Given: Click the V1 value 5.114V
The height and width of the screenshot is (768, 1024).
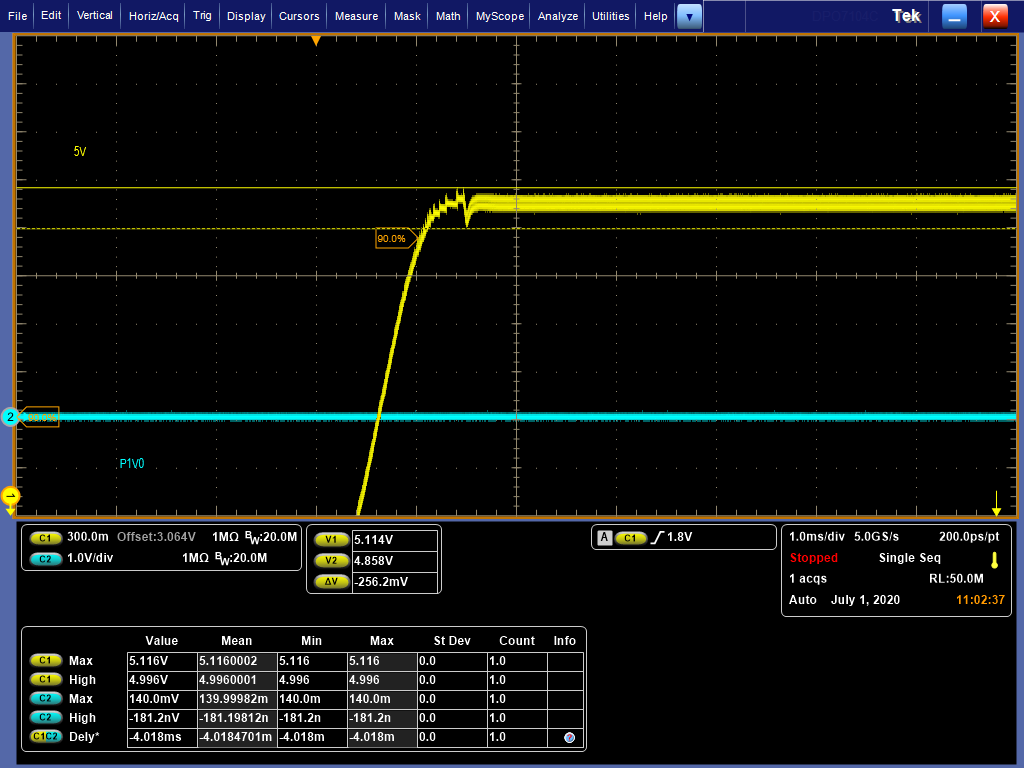Looking at the screenshot, I should pos(394,540).
